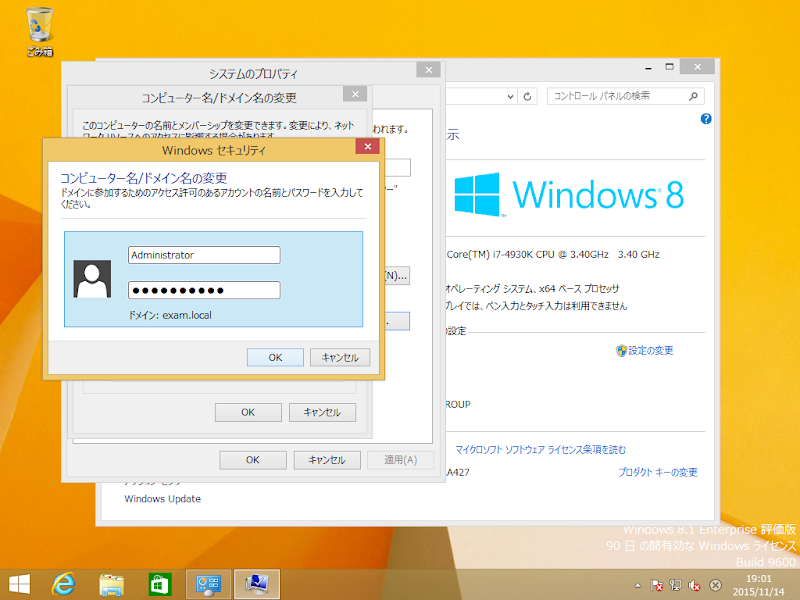Close the computer name/domain change dialog
Screen dimensions: 800x600
(x=355, y=94)
